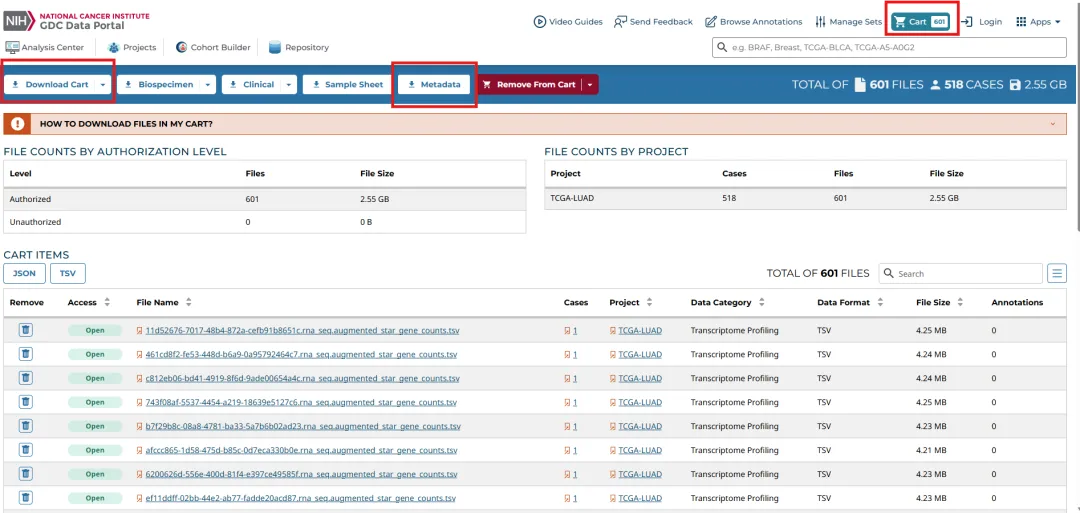1080x513 pixels.
Task: Open Manage Sets
Action: click(848, 22)
